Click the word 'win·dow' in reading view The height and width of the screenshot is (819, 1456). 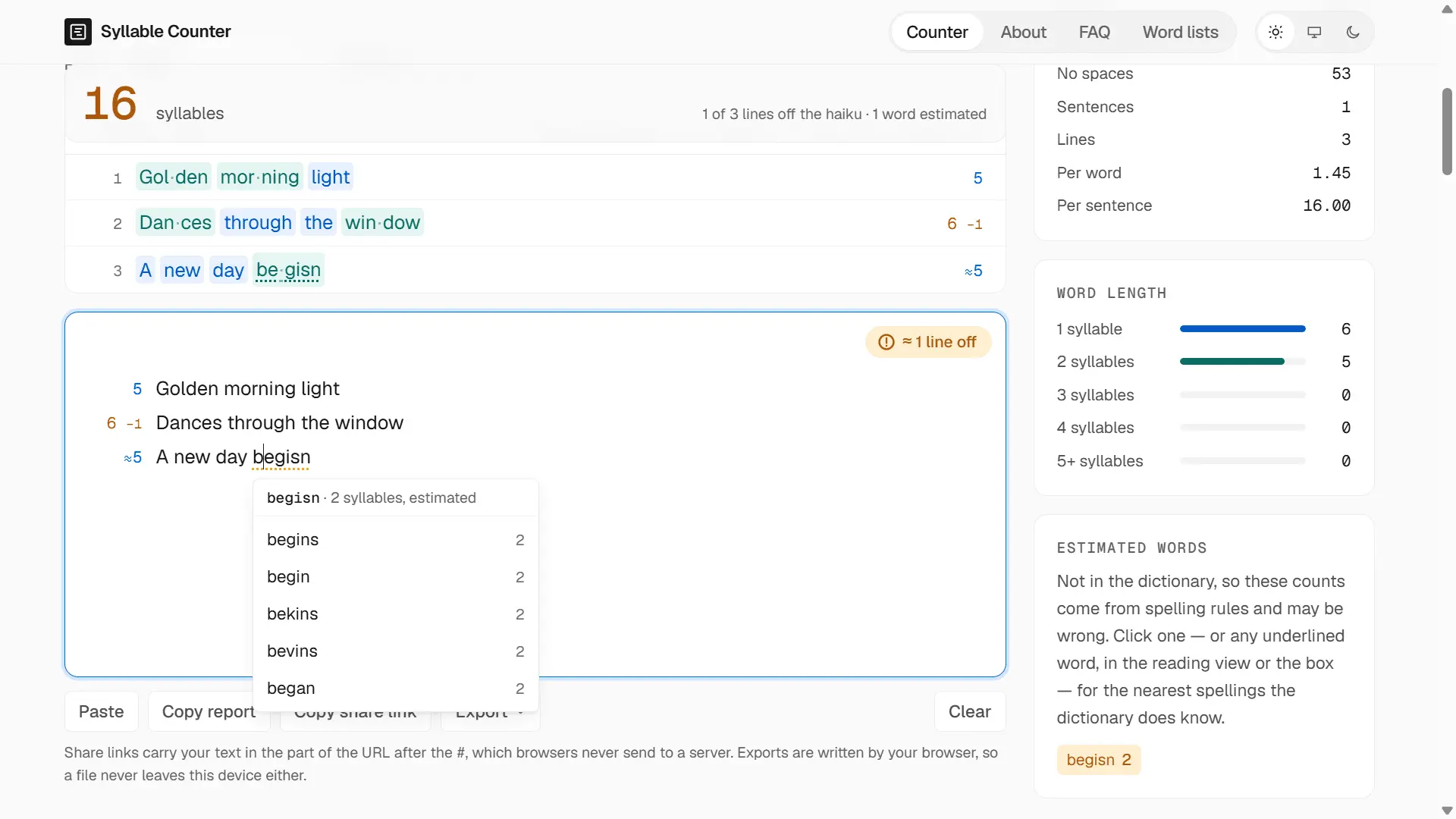(382, 223)
